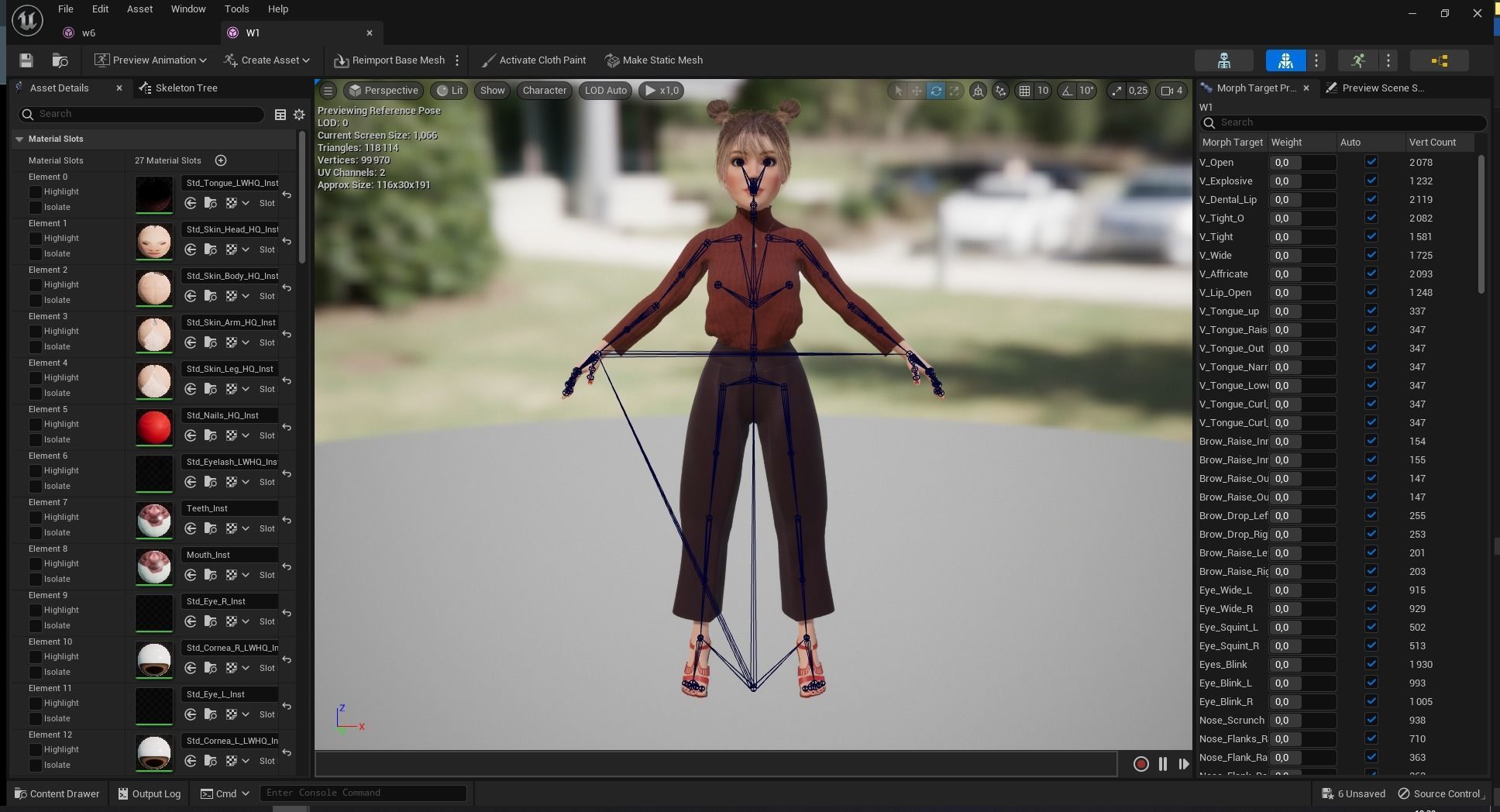Click Reimport Base Mesh button
Screen dimensions: 1500x812
point(390,60)
